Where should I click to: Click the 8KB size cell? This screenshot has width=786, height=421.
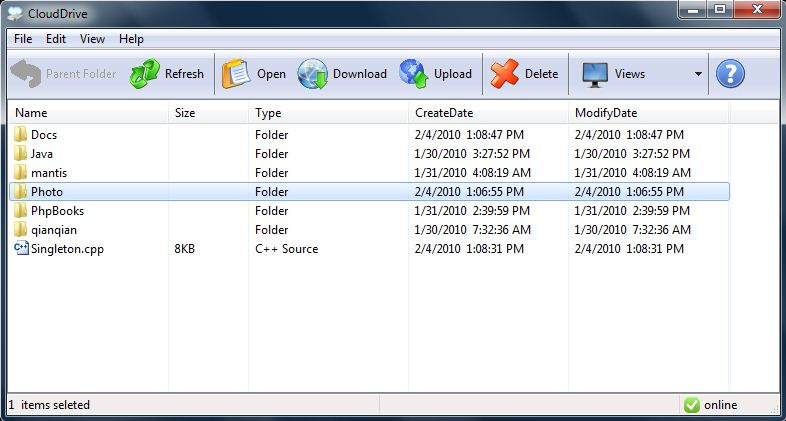coord(184,249)
